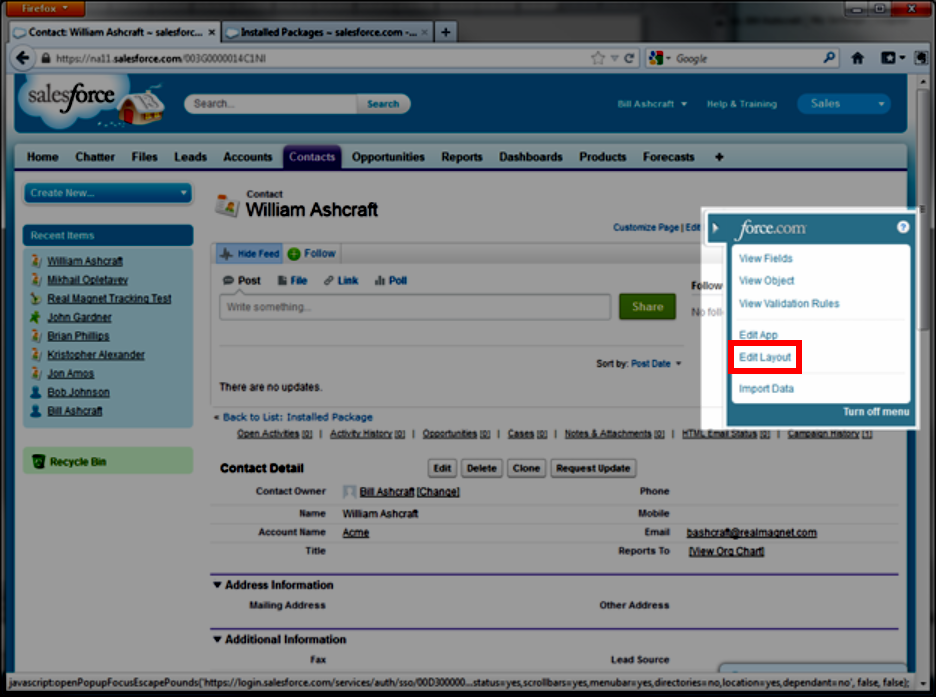Viewport: 936px width, 697px height.
Task: Open John Gardner in Recent Items
Action: tap(79, 317)
